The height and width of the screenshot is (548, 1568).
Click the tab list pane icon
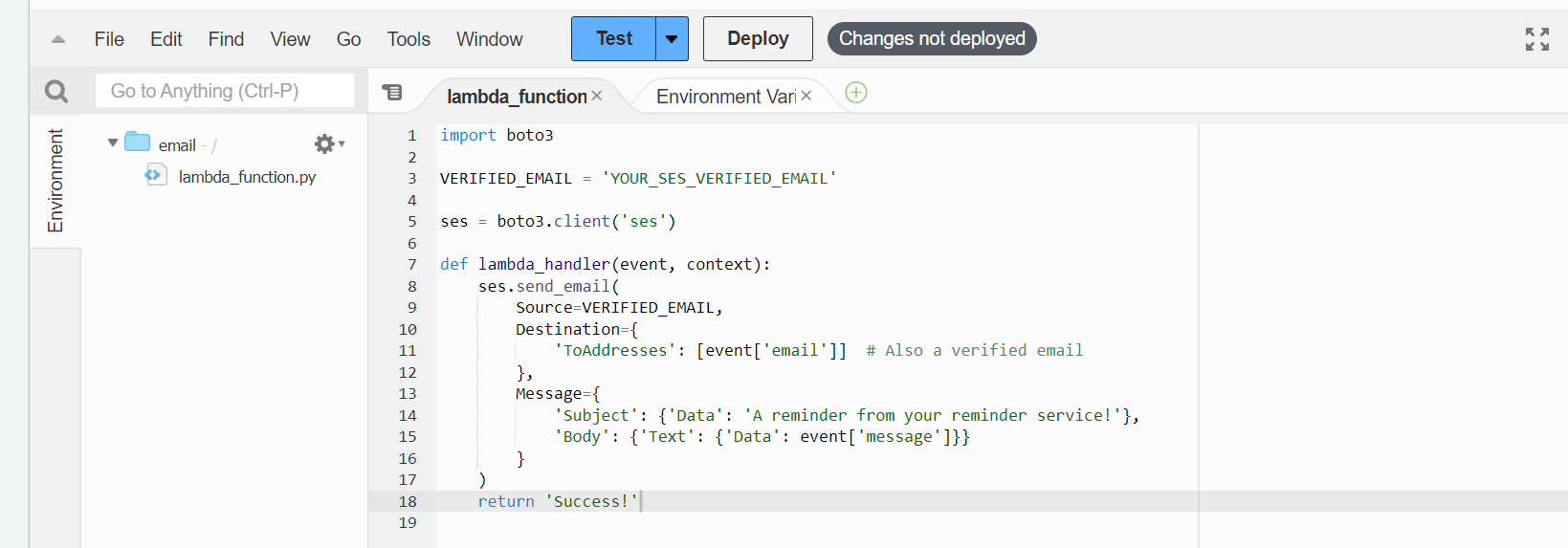click(x=392, y=93)
